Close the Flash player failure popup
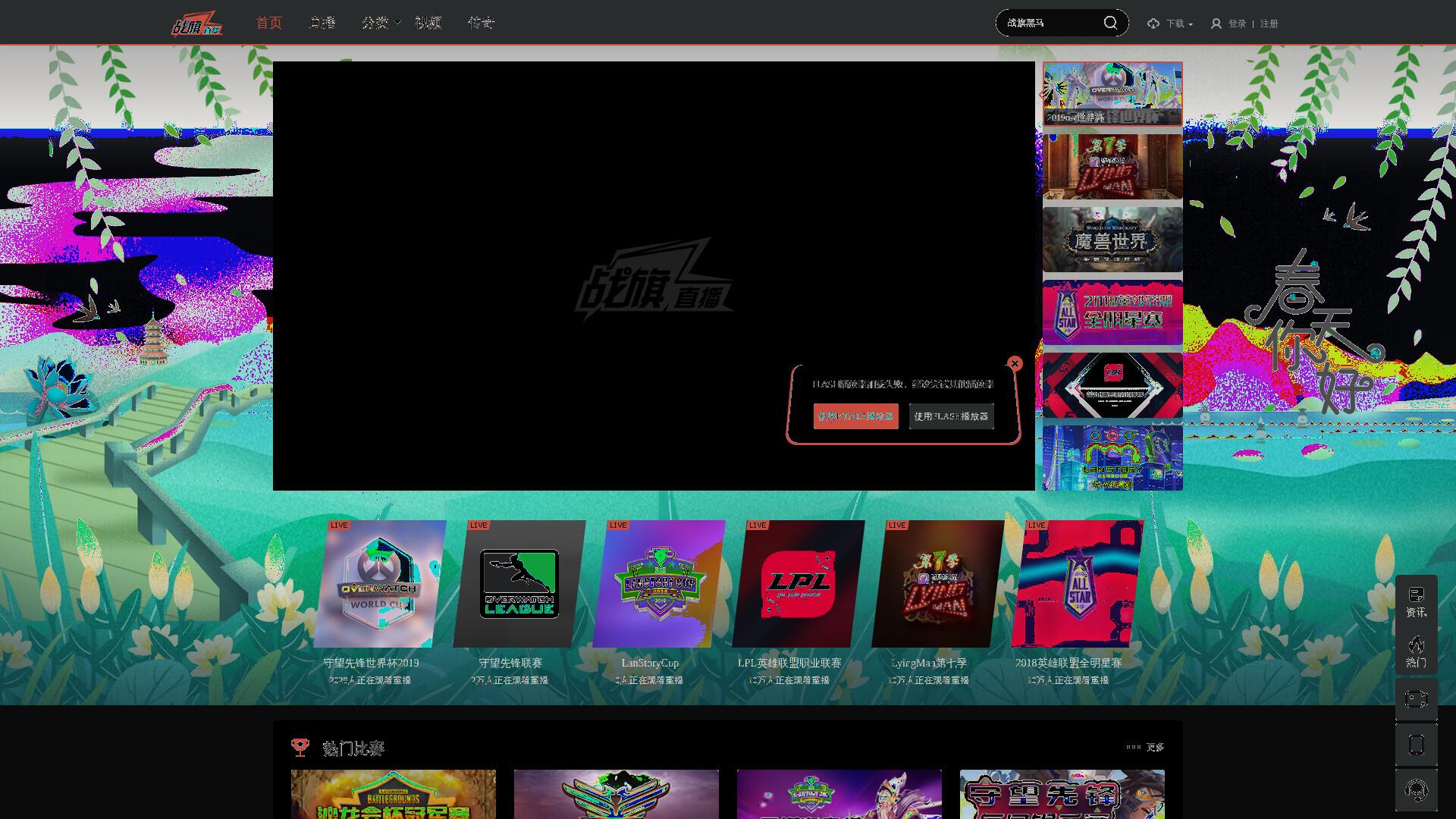1456x819 pixels. (x=1015, y=363)
